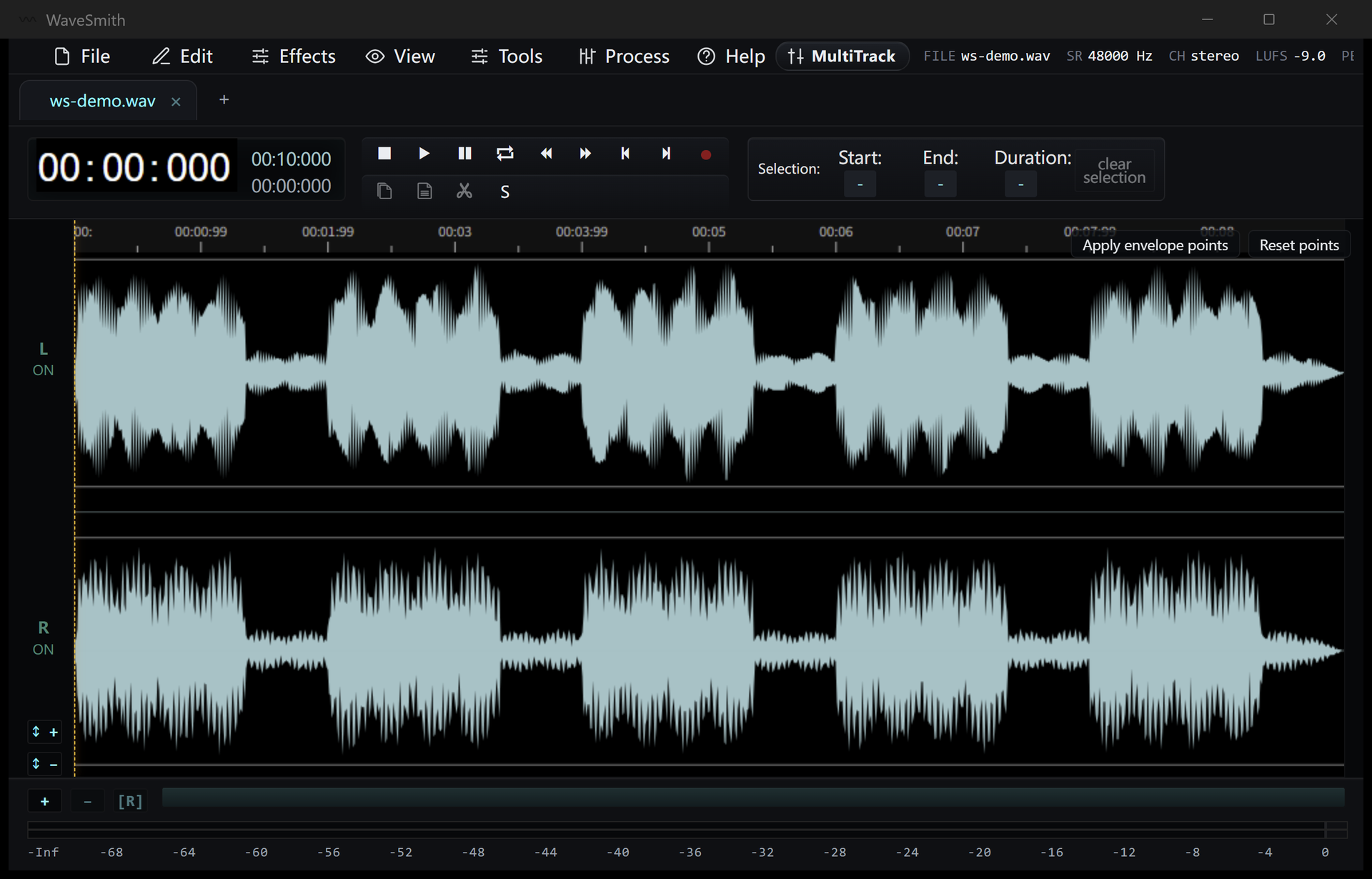Click the 00:06 mark on timeline ruler

[836, 232]
